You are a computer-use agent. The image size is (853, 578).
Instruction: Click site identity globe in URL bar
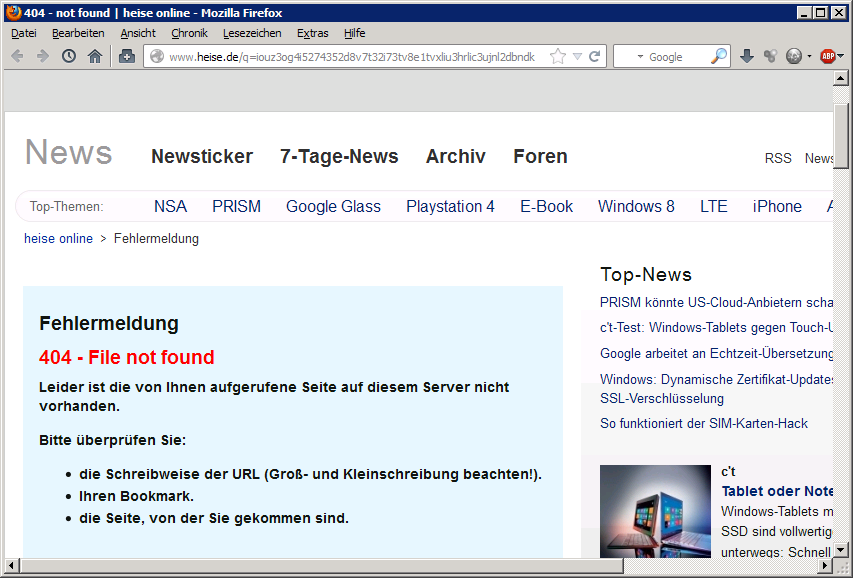point(157,56)
